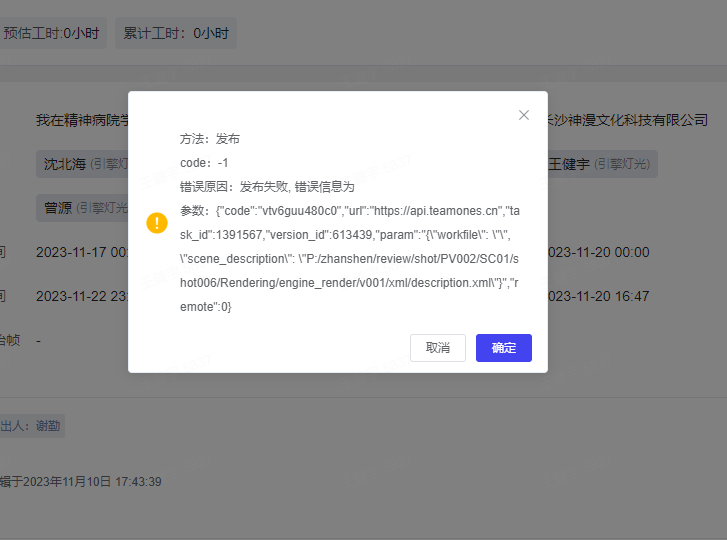Screen dimensions: 727x540
Task: Click the yellow warning exclamation icon
Action: point(157,223)
